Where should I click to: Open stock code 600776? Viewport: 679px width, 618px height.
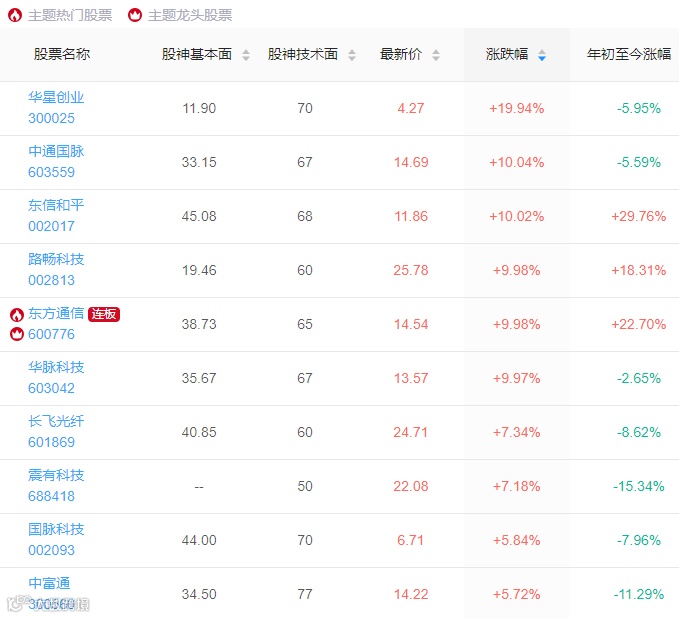tap(52, 334)
